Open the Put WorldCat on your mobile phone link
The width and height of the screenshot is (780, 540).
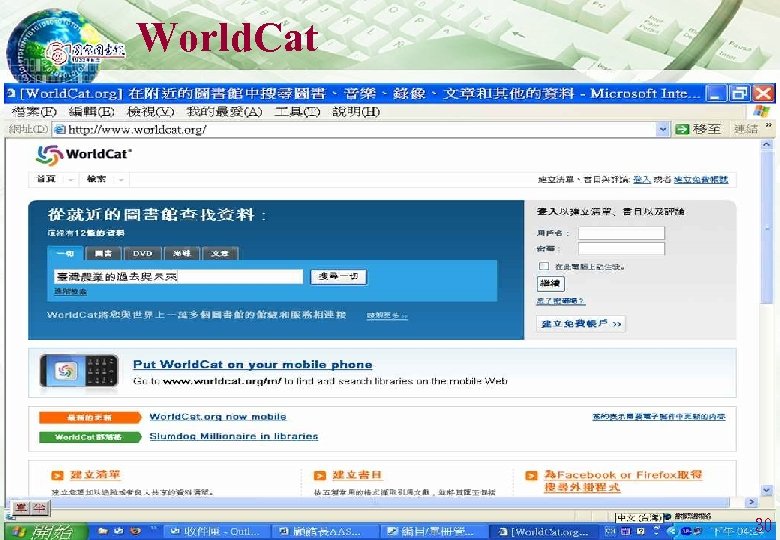pyautogui.click(x=253, y=364)
